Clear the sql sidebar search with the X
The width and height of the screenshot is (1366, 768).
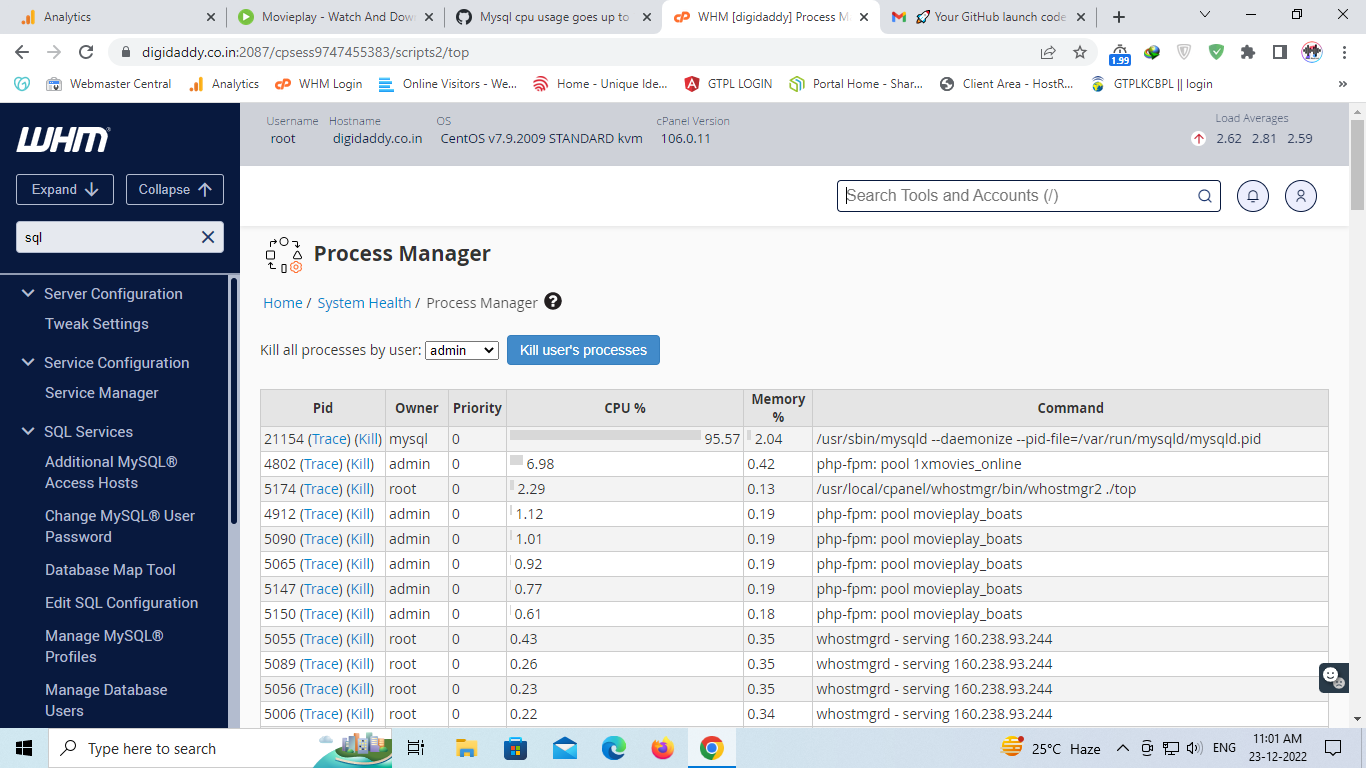coord(207,237)
